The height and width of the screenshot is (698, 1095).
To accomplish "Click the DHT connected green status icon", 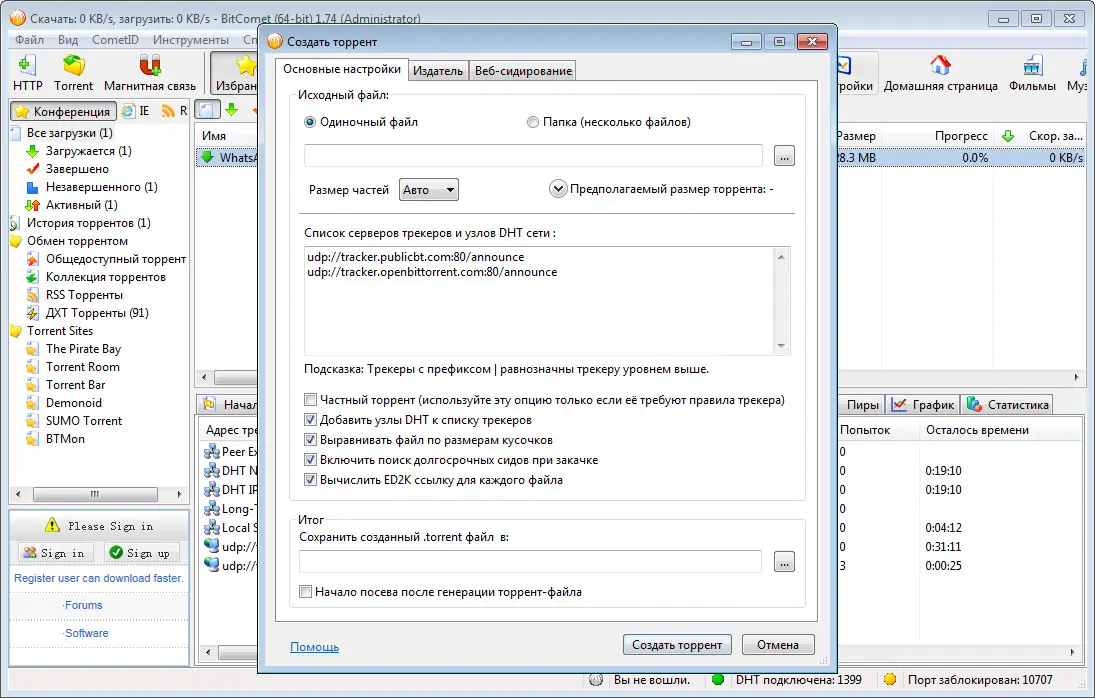I will pos(717,679).
